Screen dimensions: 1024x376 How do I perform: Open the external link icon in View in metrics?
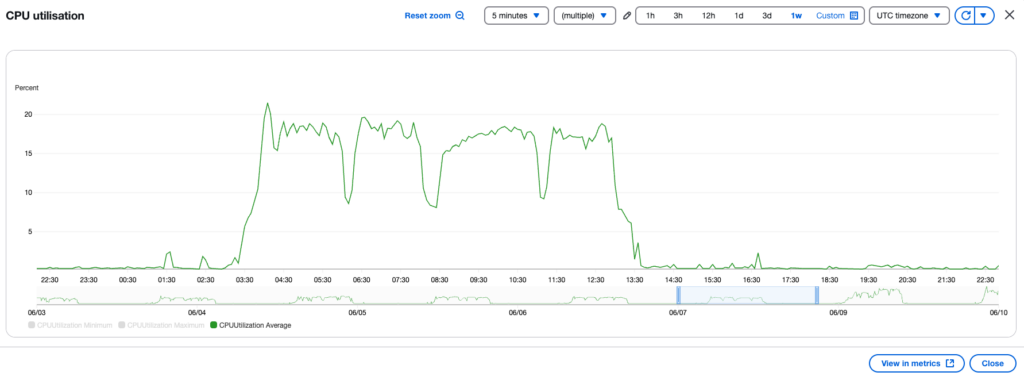950,364
